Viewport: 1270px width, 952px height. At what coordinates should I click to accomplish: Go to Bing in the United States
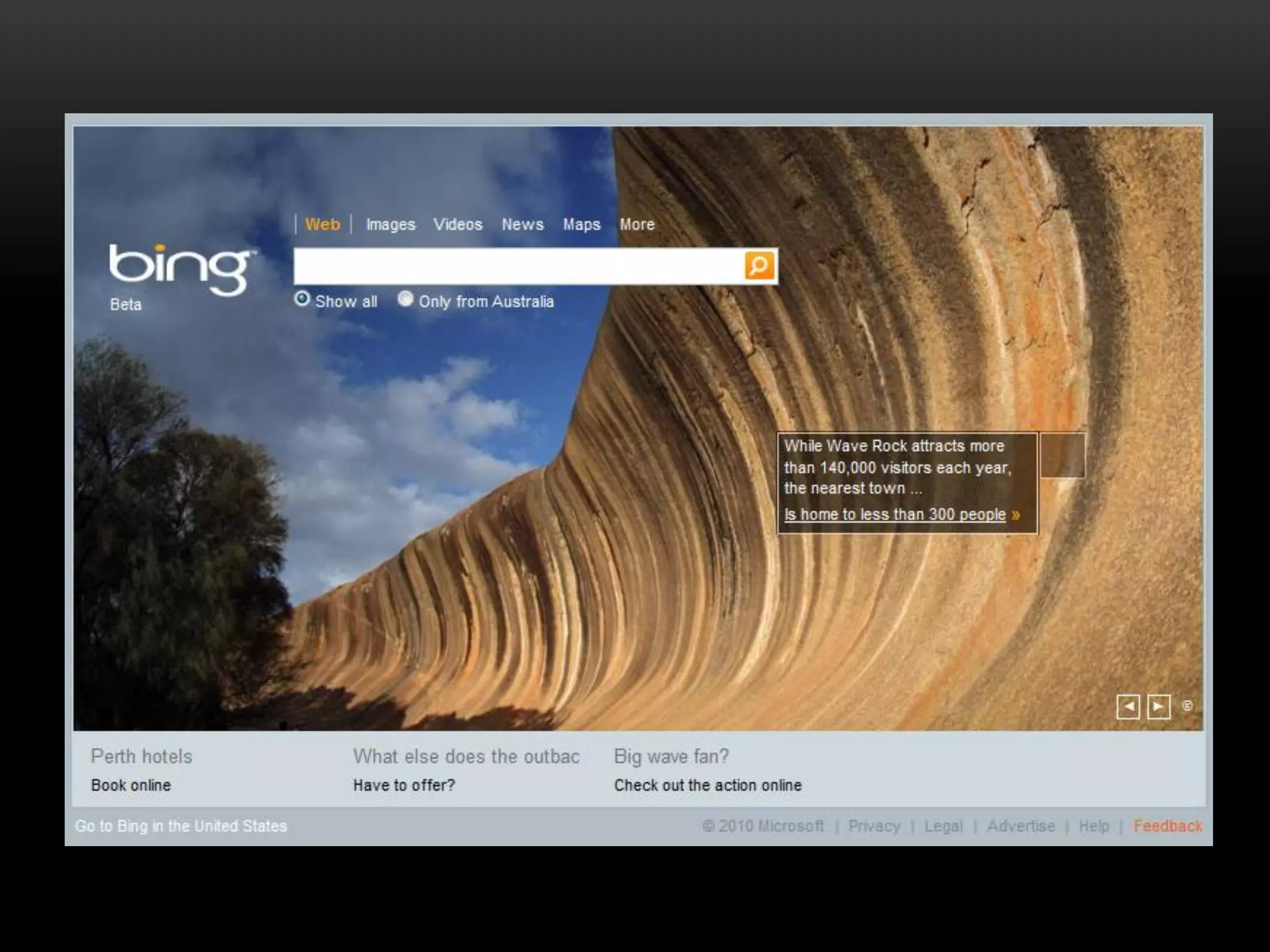click(x=180, y=826)
